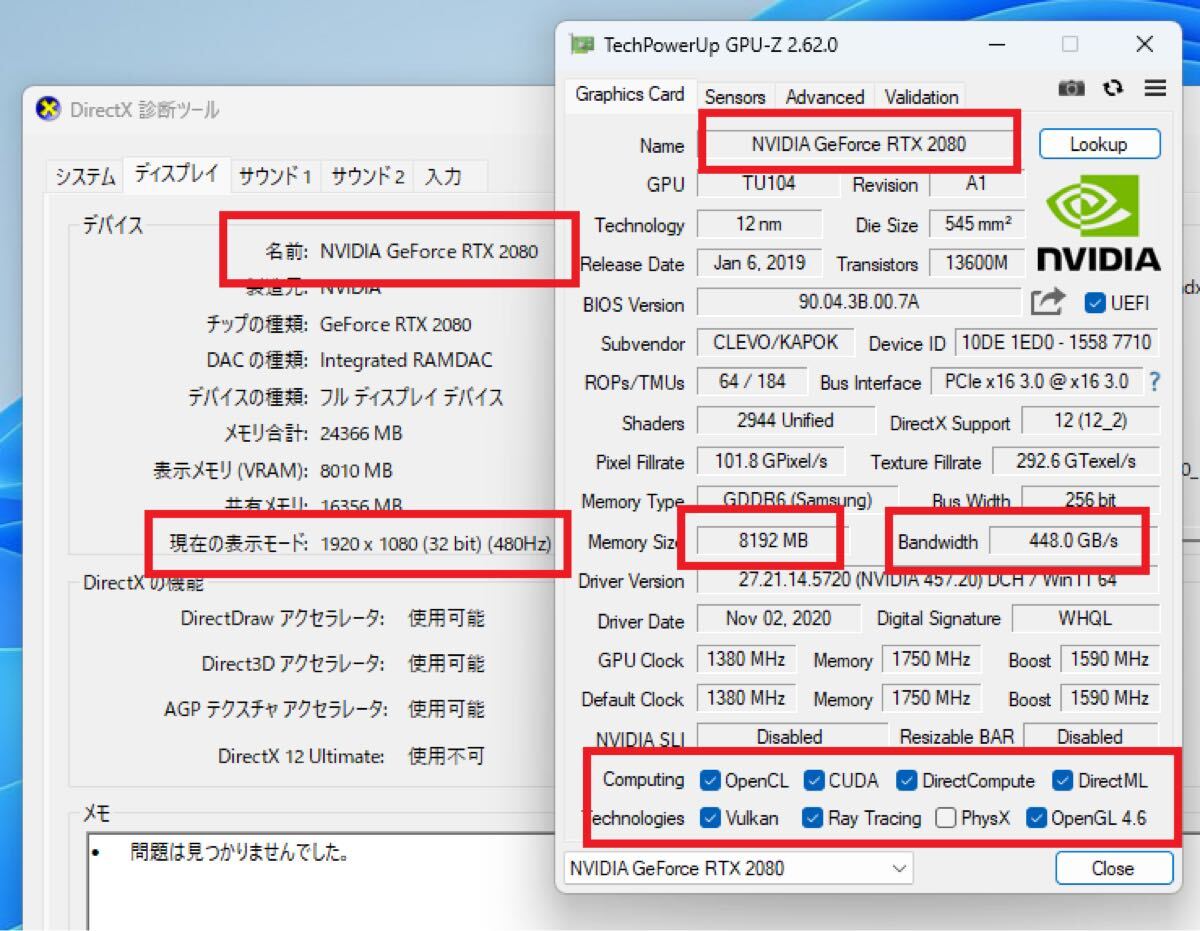Click the Digital Signature value WHQL

pos(1085,619)
